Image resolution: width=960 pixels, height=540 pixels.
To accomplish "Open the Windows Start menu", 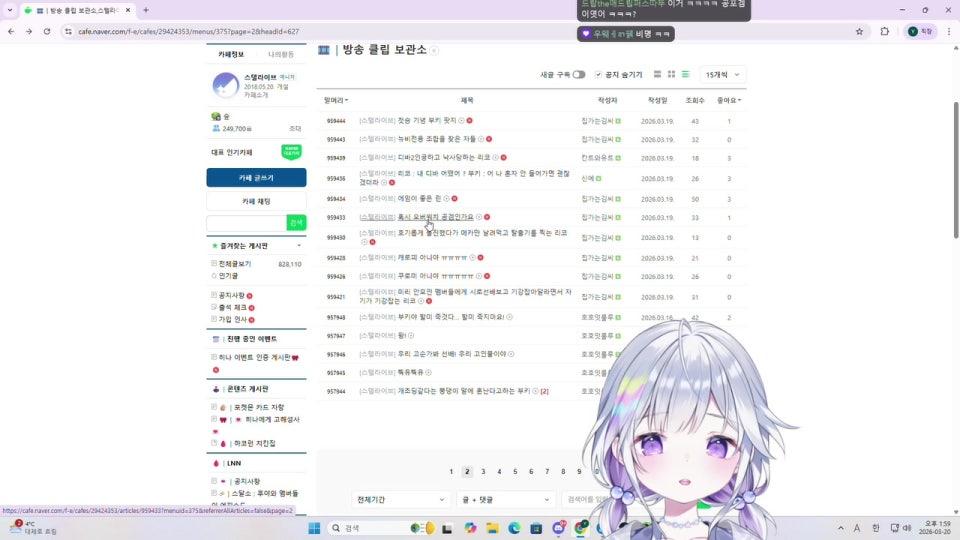I will pos(314,527).
